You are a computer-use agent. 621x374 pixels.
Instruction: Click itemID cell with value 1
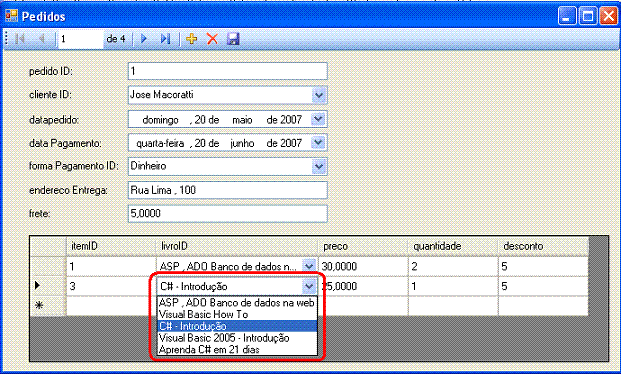tap(111, 266)
